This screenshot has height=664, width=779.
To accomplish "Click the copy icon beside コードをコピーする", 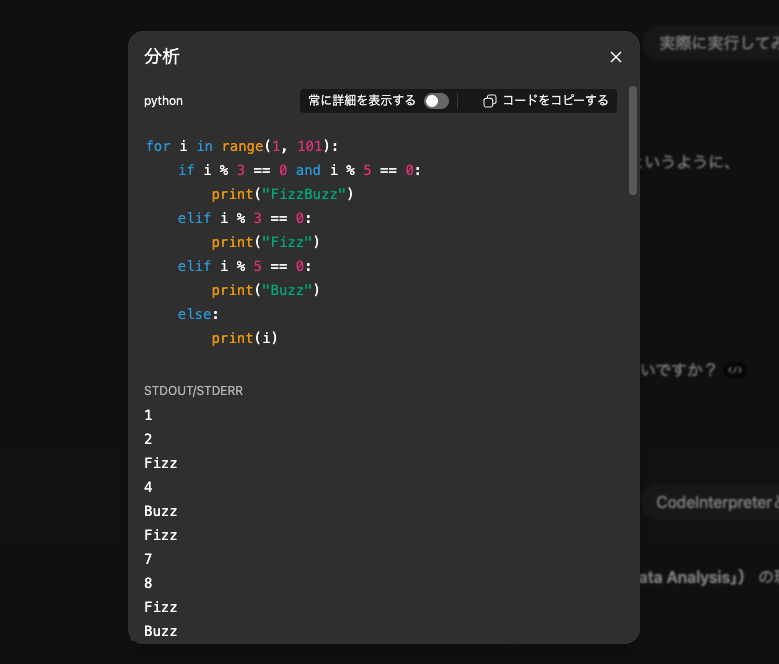I will [x=489, y=101].
